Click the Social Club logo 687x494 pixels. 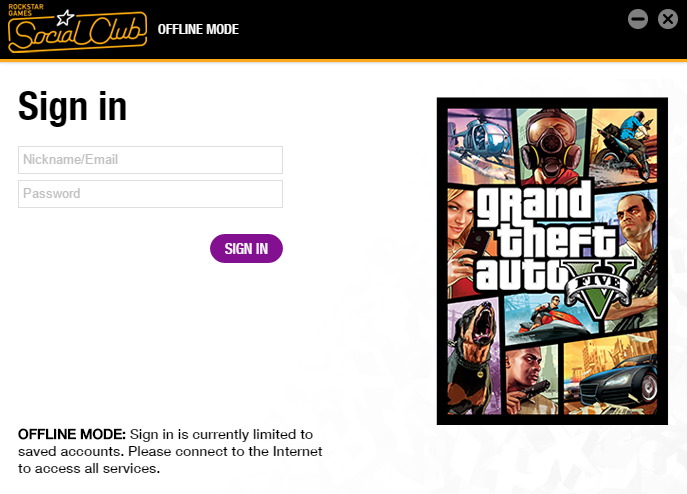(77, 29)
